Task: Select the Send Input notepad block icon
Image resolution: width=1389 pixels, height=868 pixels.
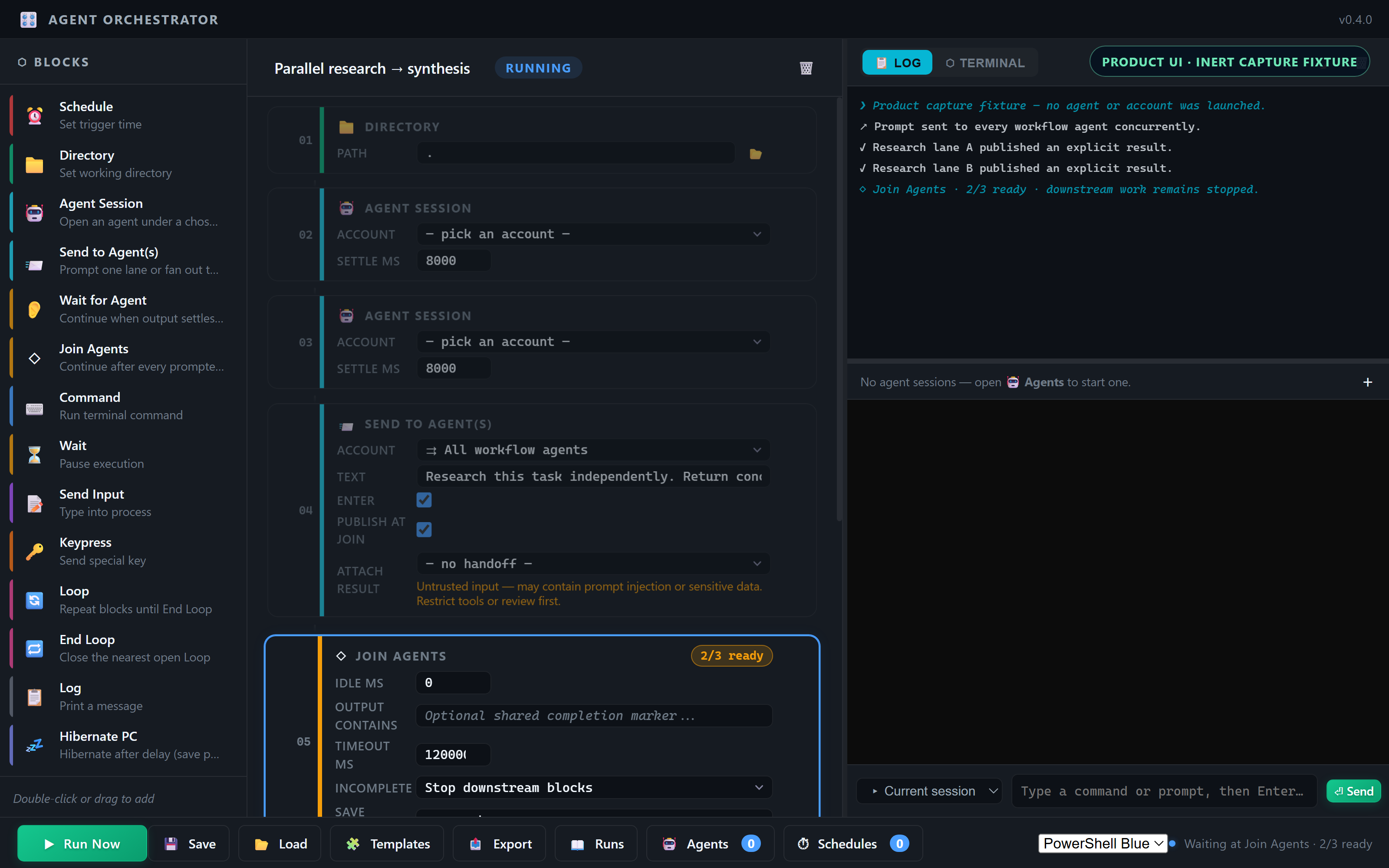Action: click(34, 503)
